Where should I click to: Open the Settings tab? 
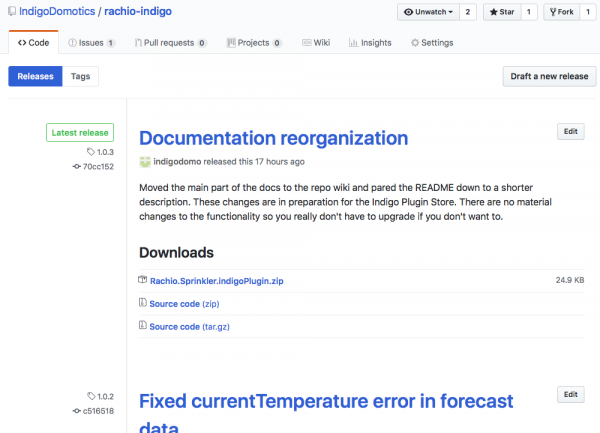tap(432, 42)
